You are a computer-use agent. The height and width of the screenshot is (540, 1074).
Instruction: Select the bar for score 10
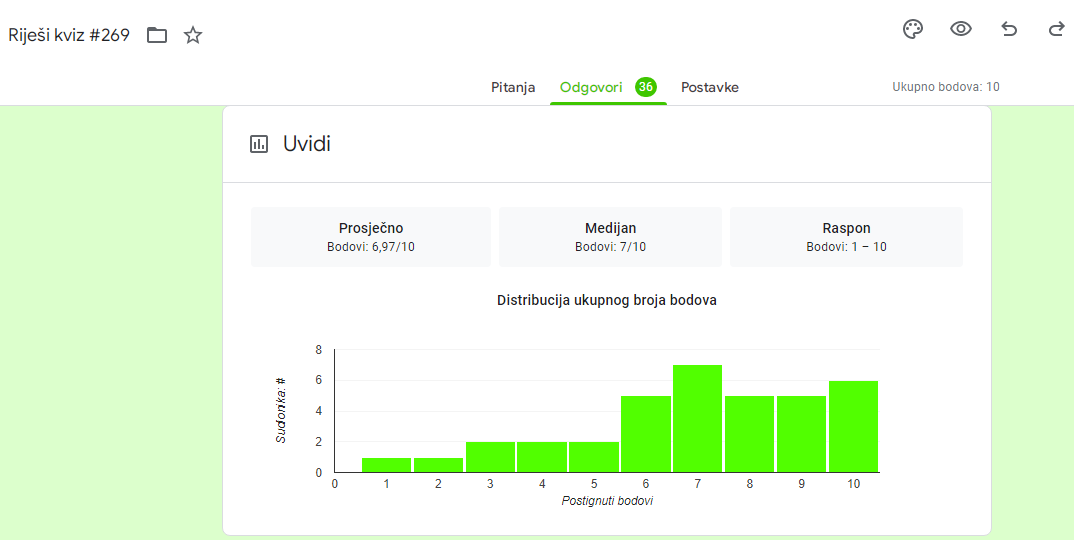point(853,427)
